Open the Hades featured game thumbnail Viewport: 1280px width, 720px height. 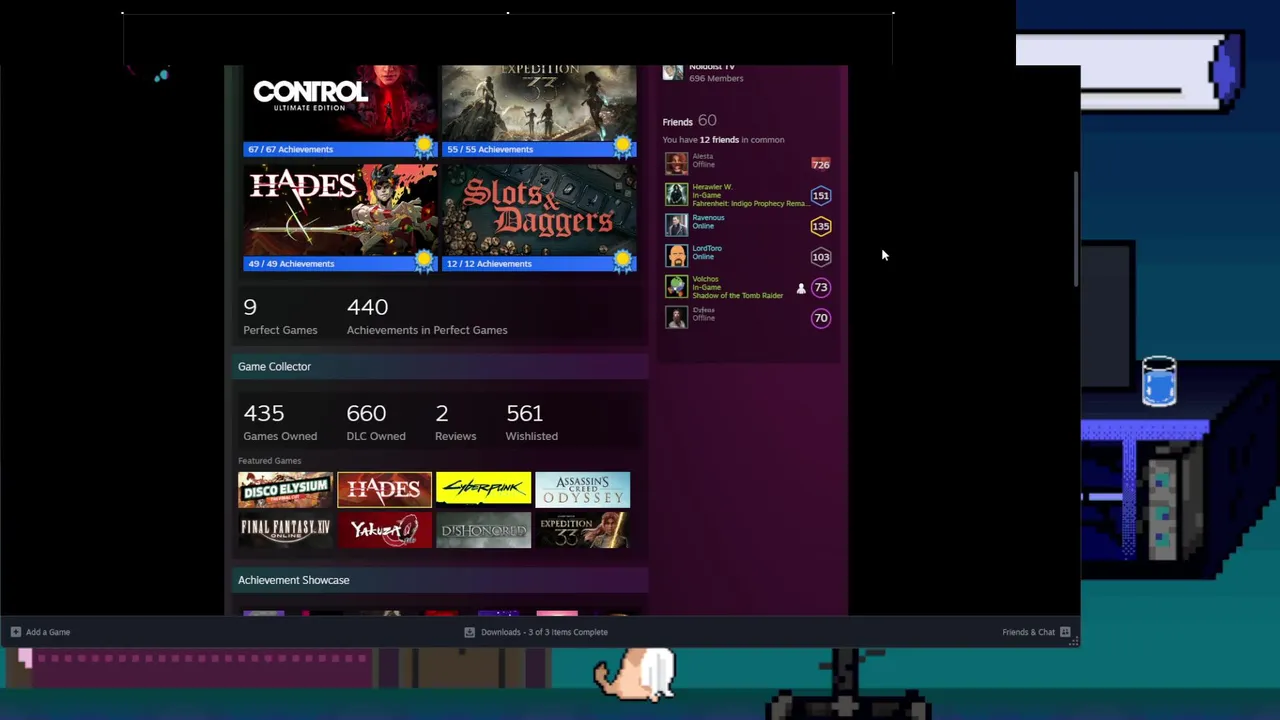384,490
